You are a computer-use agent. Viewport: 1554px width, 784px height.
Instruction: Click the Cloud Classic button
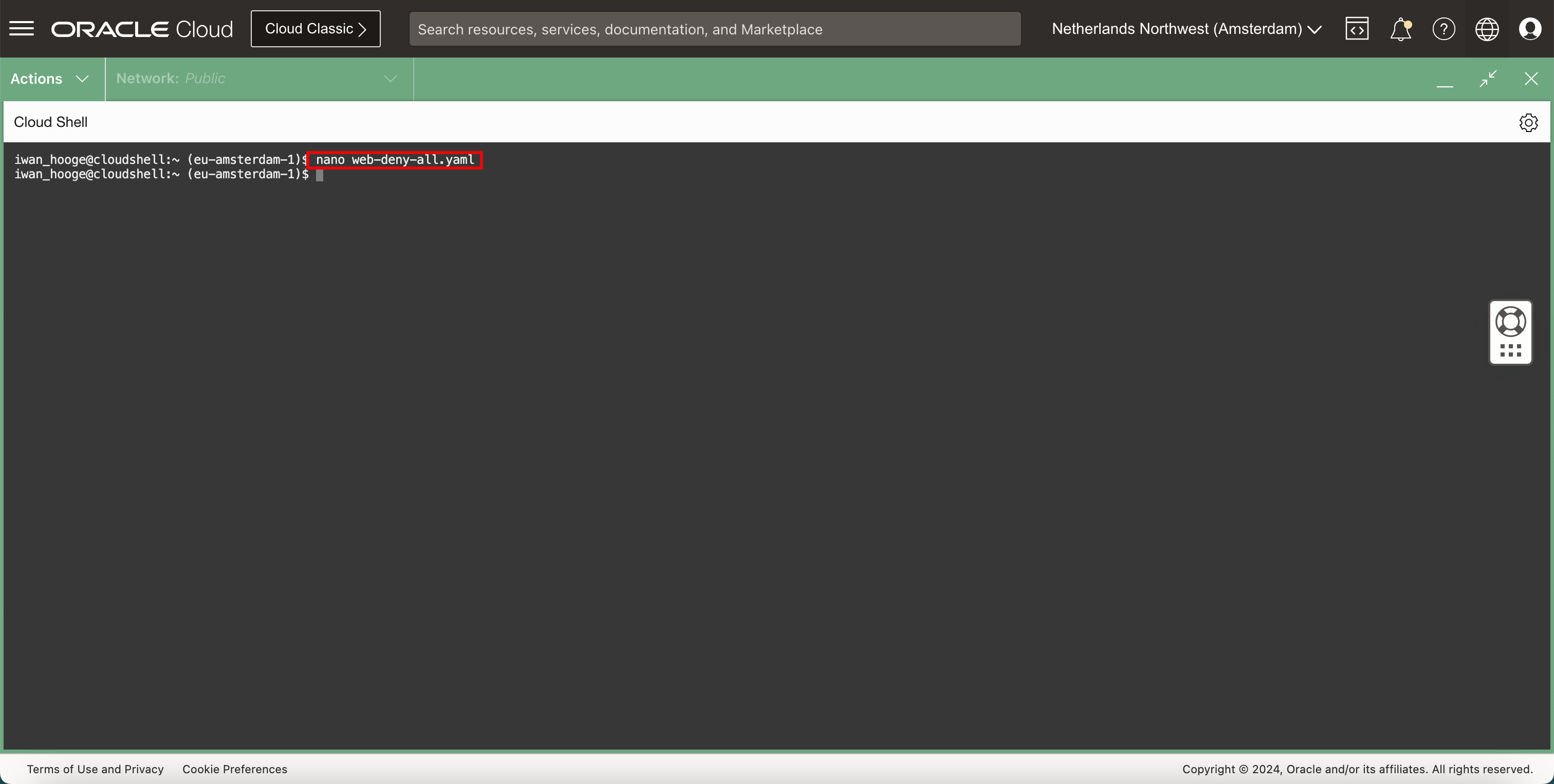[x=316, y=29]
